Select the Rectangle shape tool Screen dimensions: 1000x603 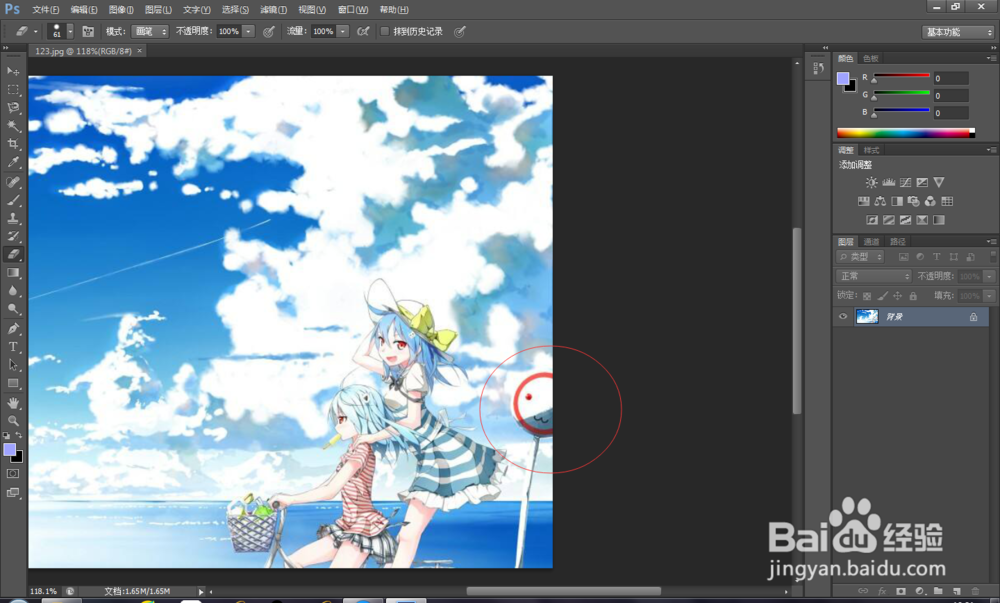coord(13,383)
